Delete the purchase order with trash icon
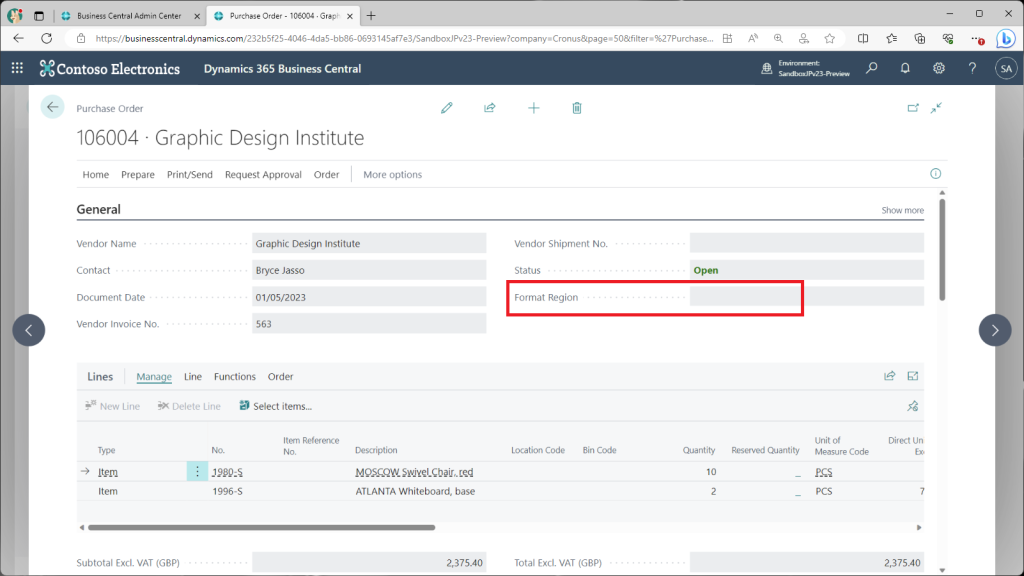 (x=577, y=108)
